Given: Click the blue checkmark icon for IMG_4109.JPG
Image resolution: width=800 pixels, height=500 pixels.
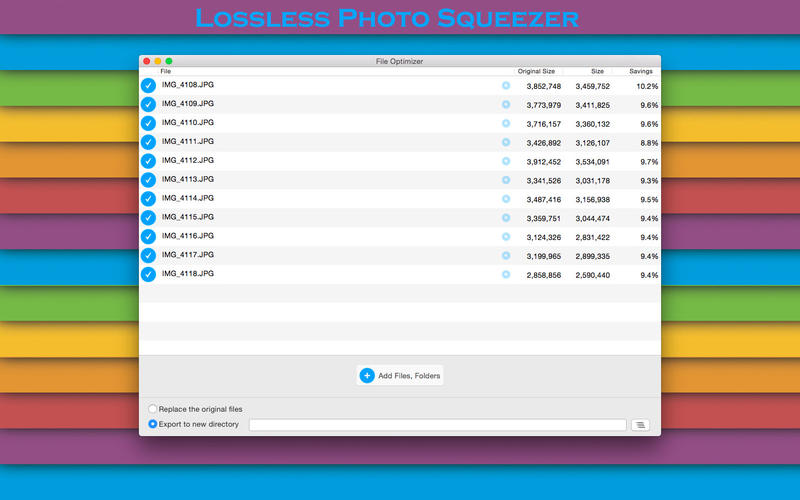Looking at the screenshot, I should (148, 104).
